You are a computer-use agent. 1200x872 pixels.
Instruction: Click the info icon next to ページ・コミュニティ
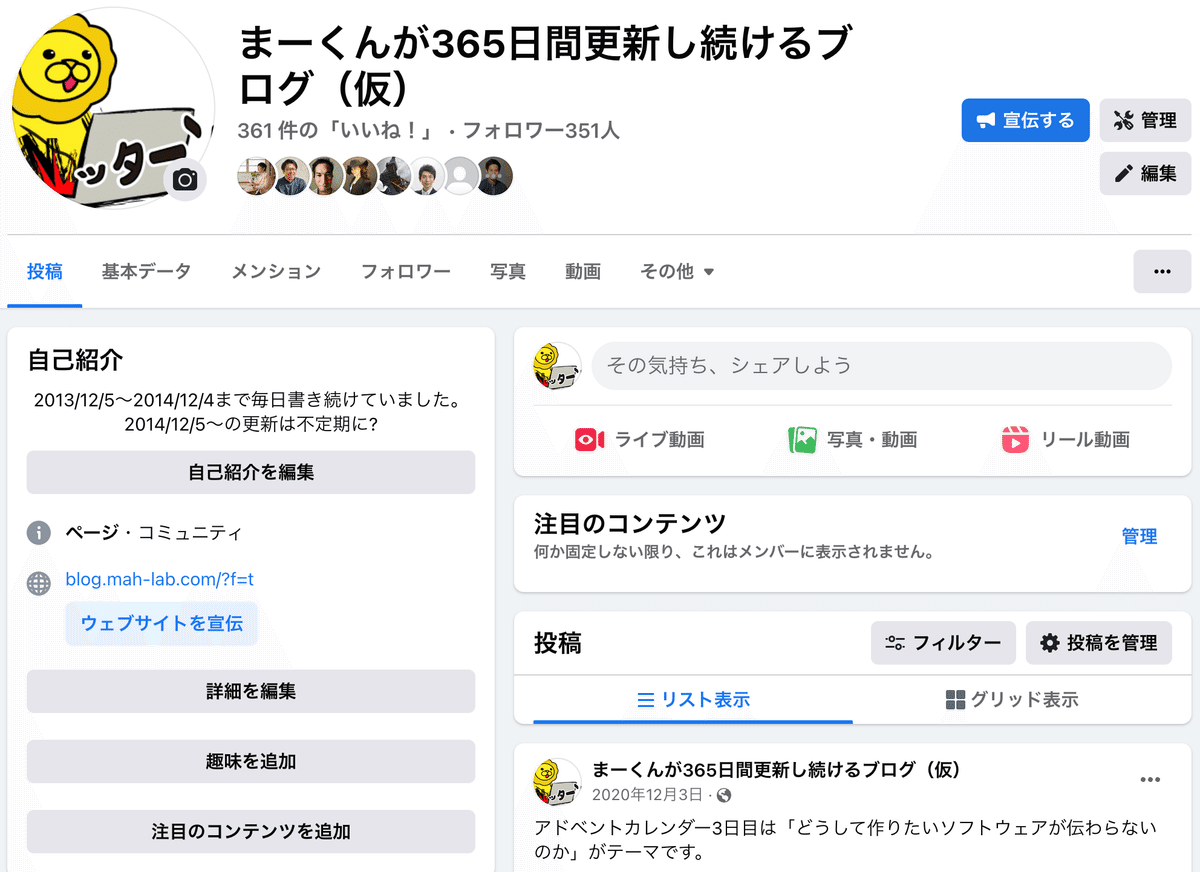click(39, 533)
